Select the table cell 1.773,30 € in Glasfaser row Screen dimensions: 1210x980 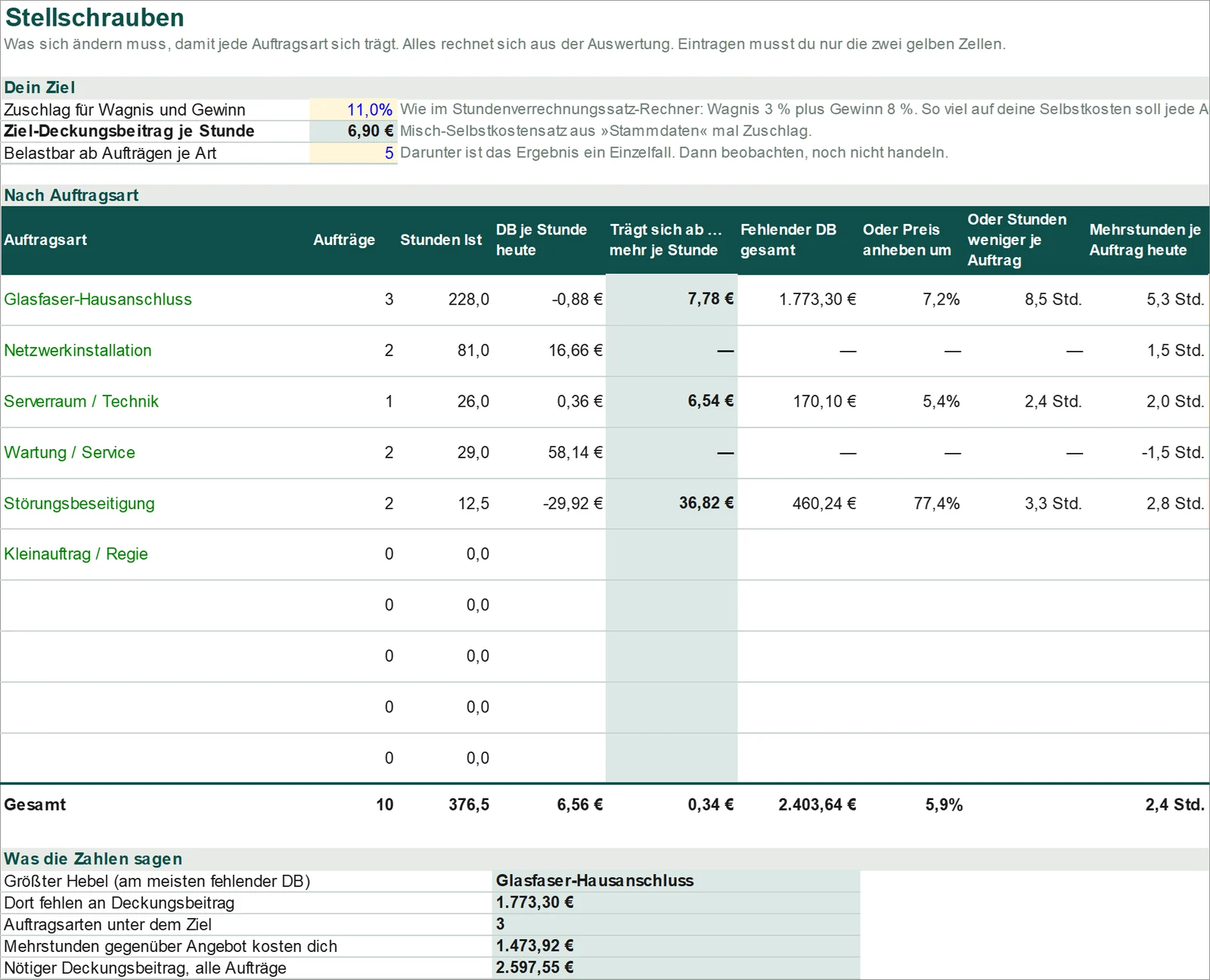798,299
